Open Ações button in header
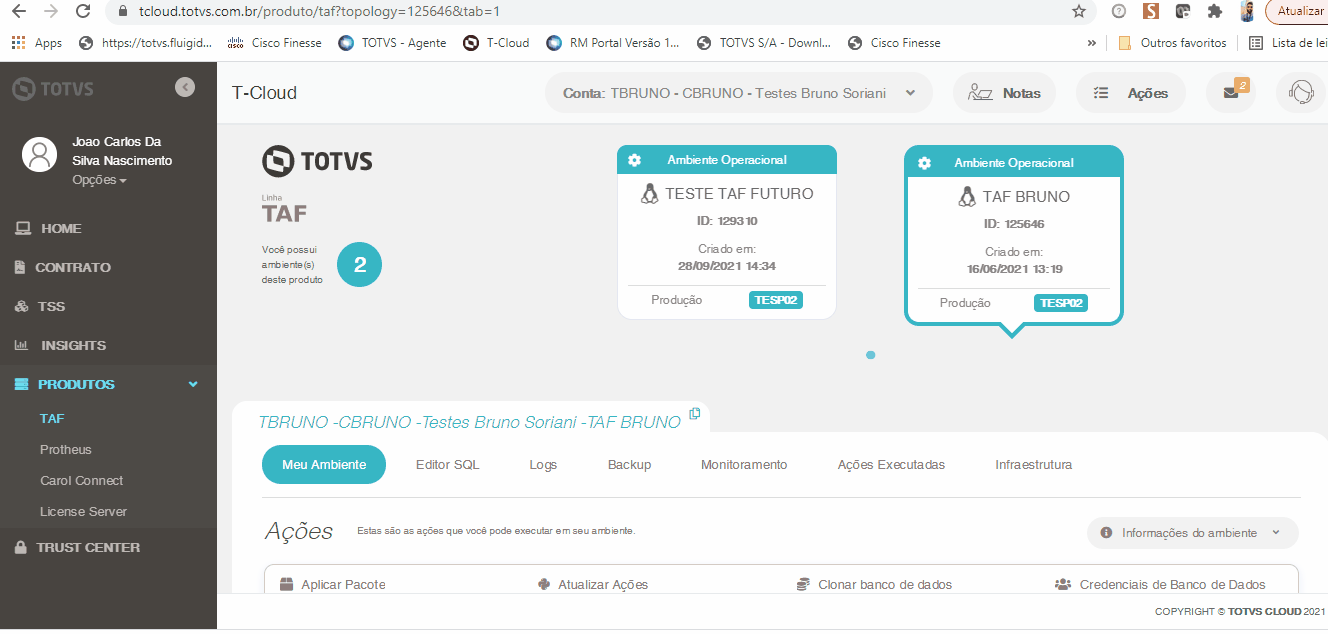The width and height of the screenshot is (1328, 634). (1131, 93)
